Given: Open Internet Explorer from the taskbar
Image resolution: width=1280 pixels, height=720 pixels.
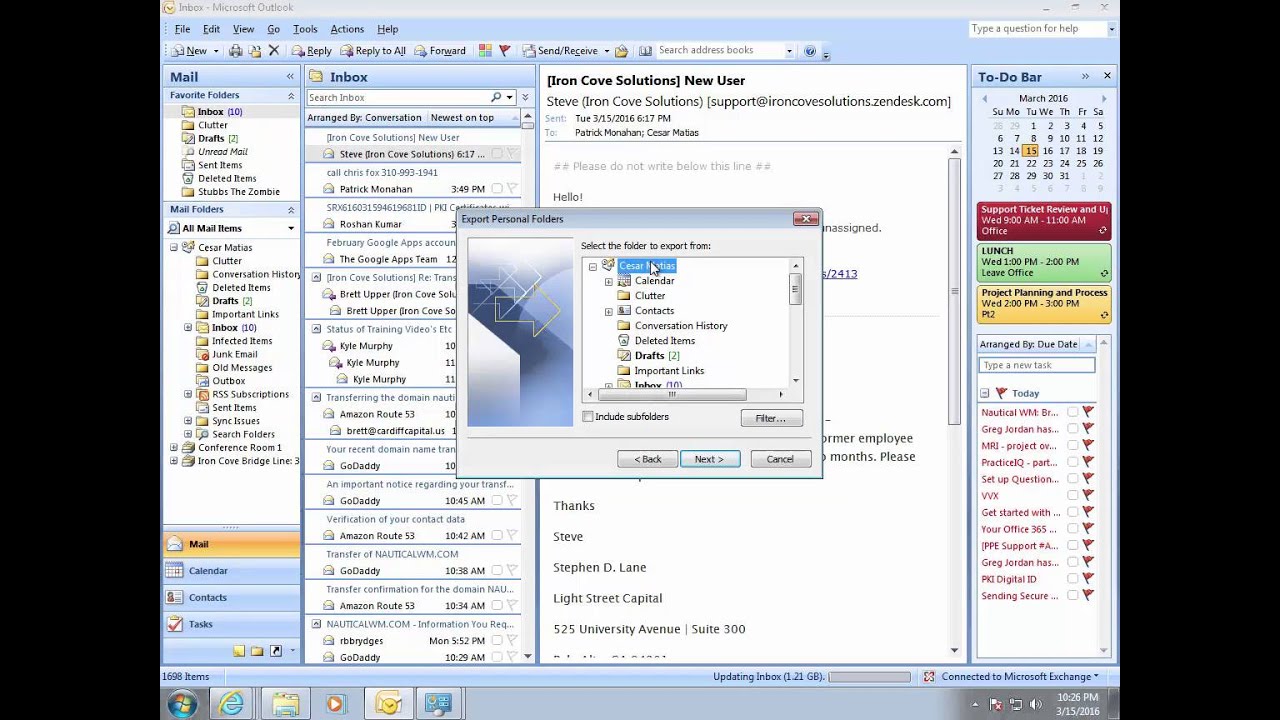Looking at the screenshot, I should tap(231, 704).
